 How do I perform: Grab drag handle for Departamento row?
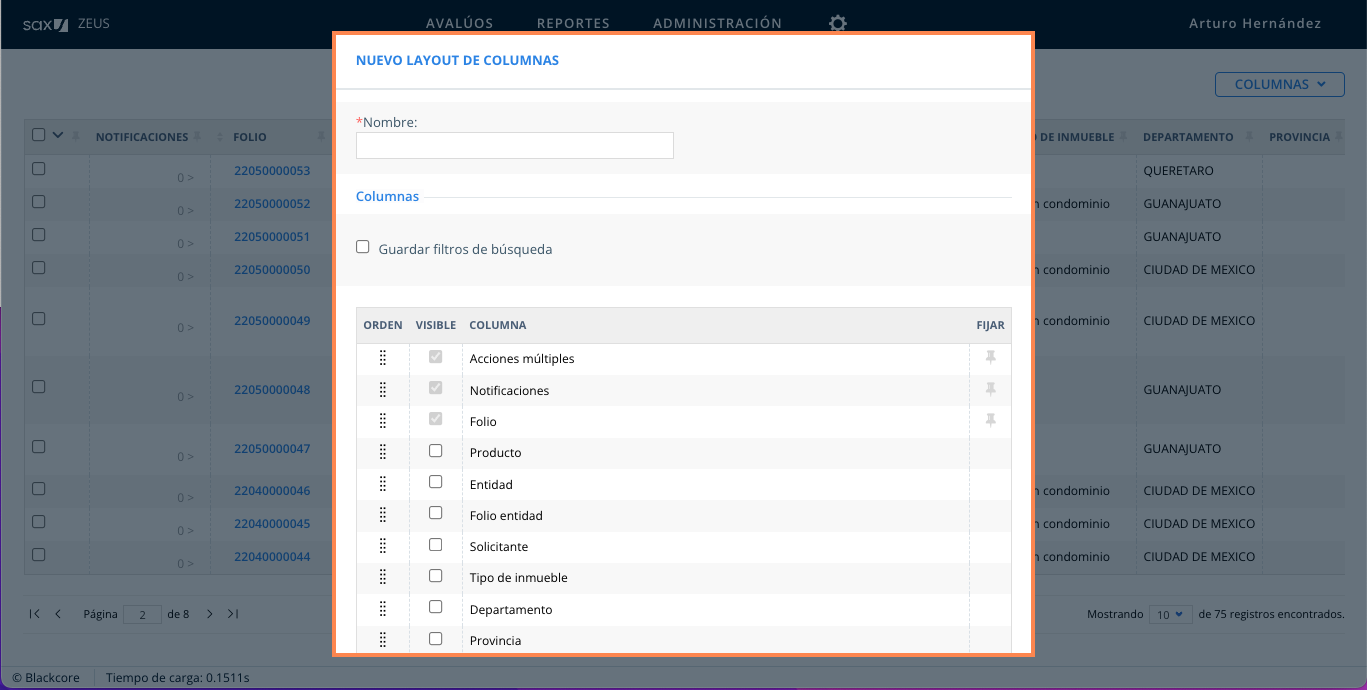pos(383,609)
